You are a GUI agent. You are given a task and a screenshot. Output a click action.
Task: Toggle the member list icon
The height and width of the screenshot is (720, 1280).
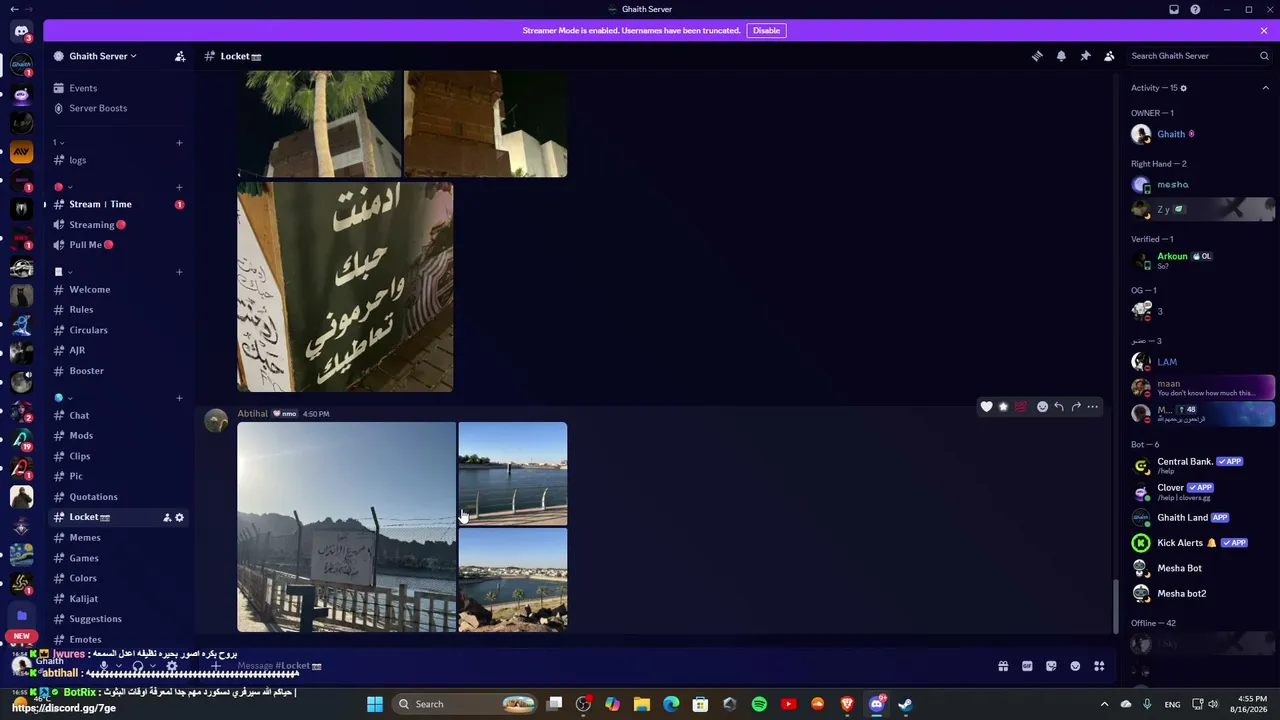pyautogui.click(x=1109, y=56)
